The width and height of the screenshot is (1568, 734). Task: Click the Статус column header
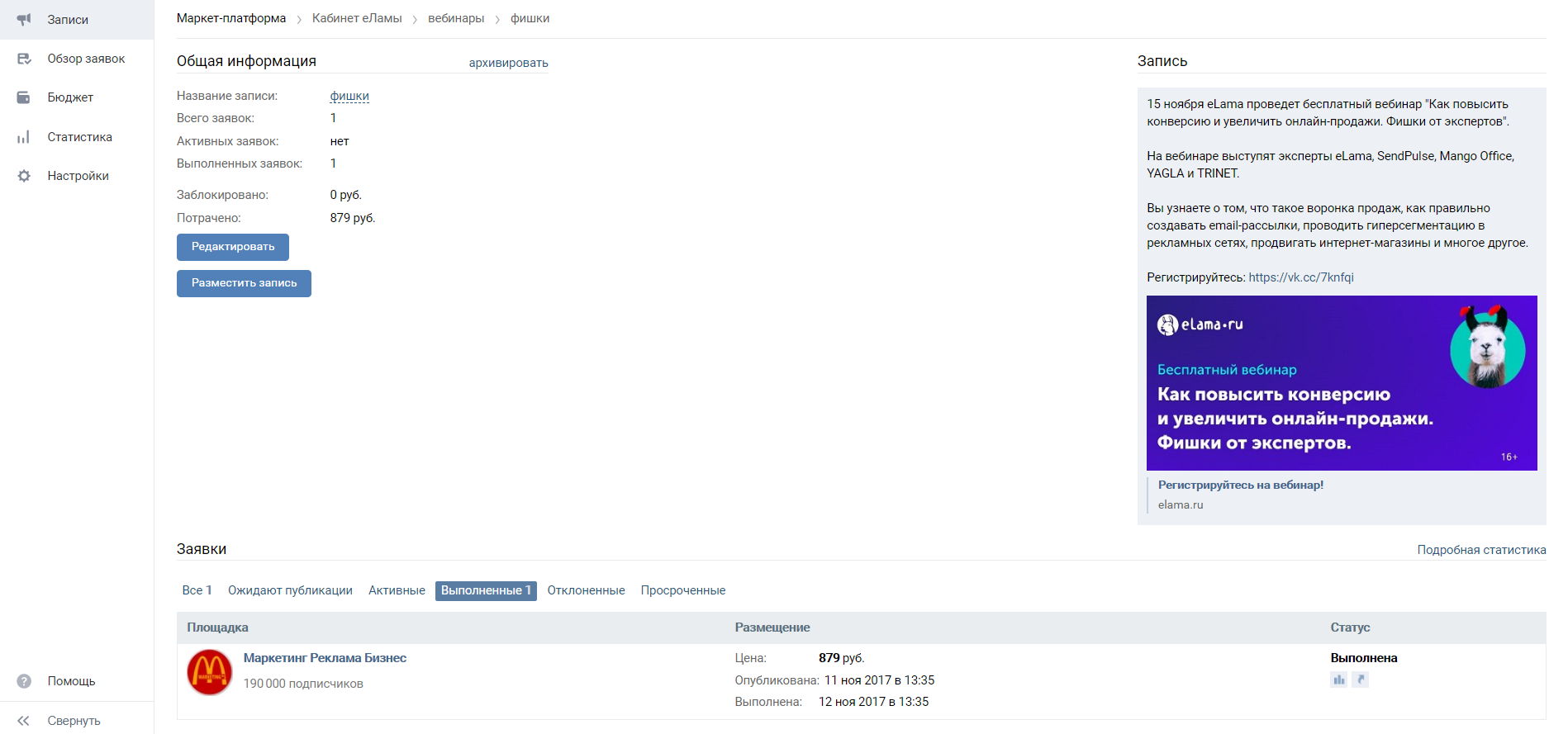click(x=1350, y=627)
